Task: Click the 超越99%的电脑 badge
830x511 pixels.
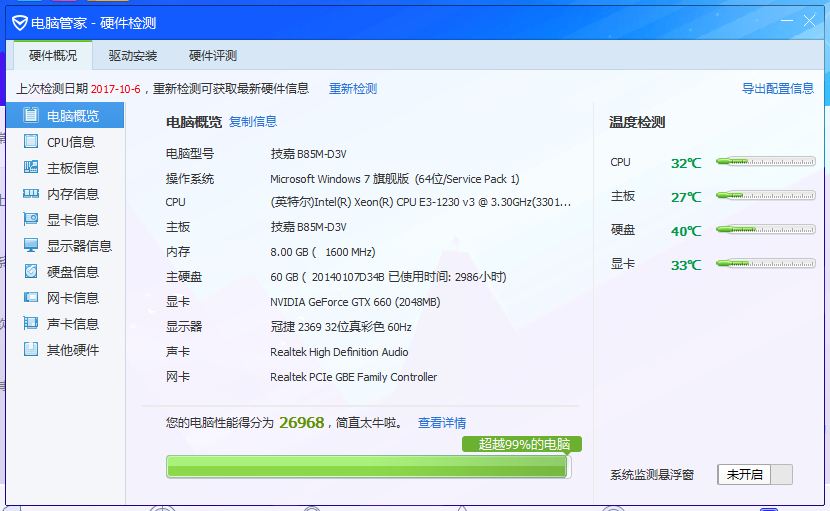Action: (522, 444)
